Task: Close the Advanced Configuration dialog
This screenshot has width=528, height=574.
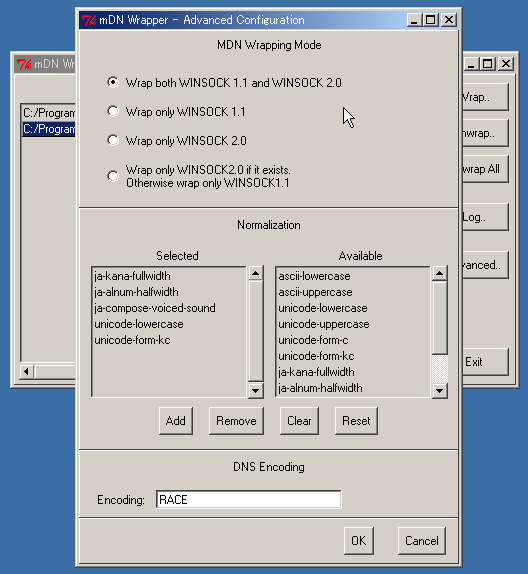Action: [449, 20]
